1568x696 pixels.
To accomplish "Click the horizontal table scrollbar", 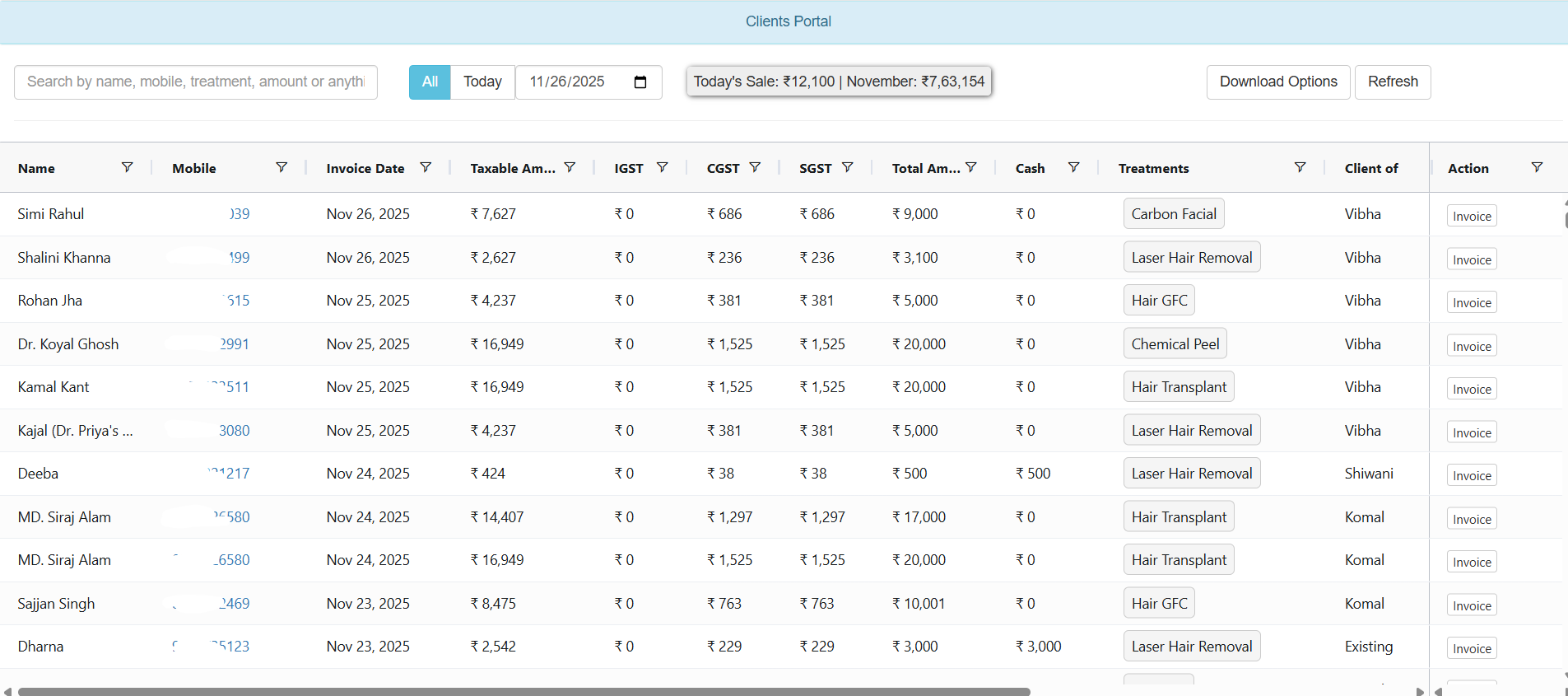I will [523, 691].
